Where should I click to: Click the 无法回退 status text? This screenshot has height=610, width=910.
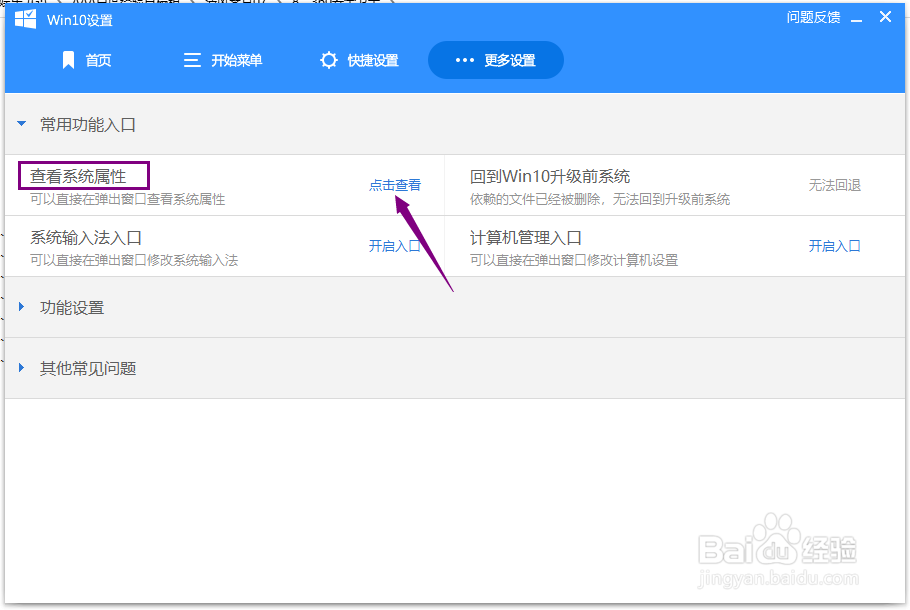[x=835, y=185]
